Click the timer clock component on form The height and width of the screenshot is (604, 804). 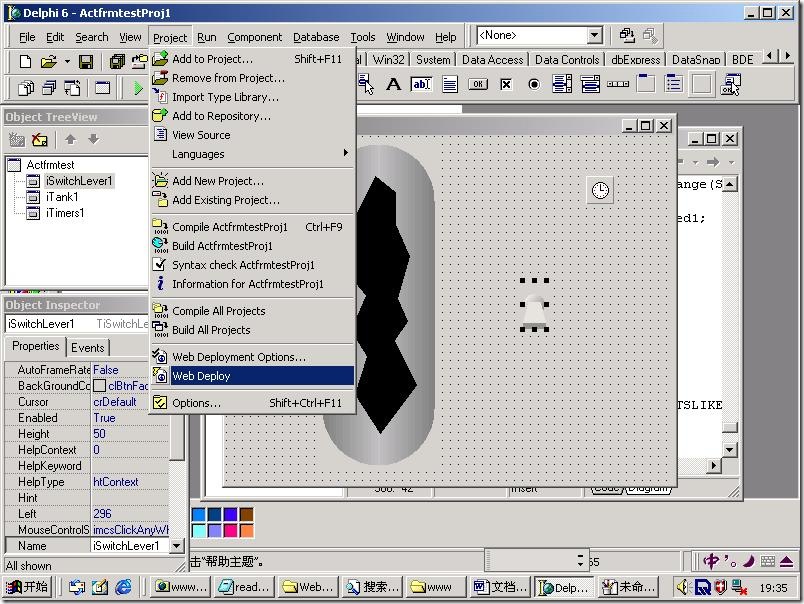click(600, 190)
